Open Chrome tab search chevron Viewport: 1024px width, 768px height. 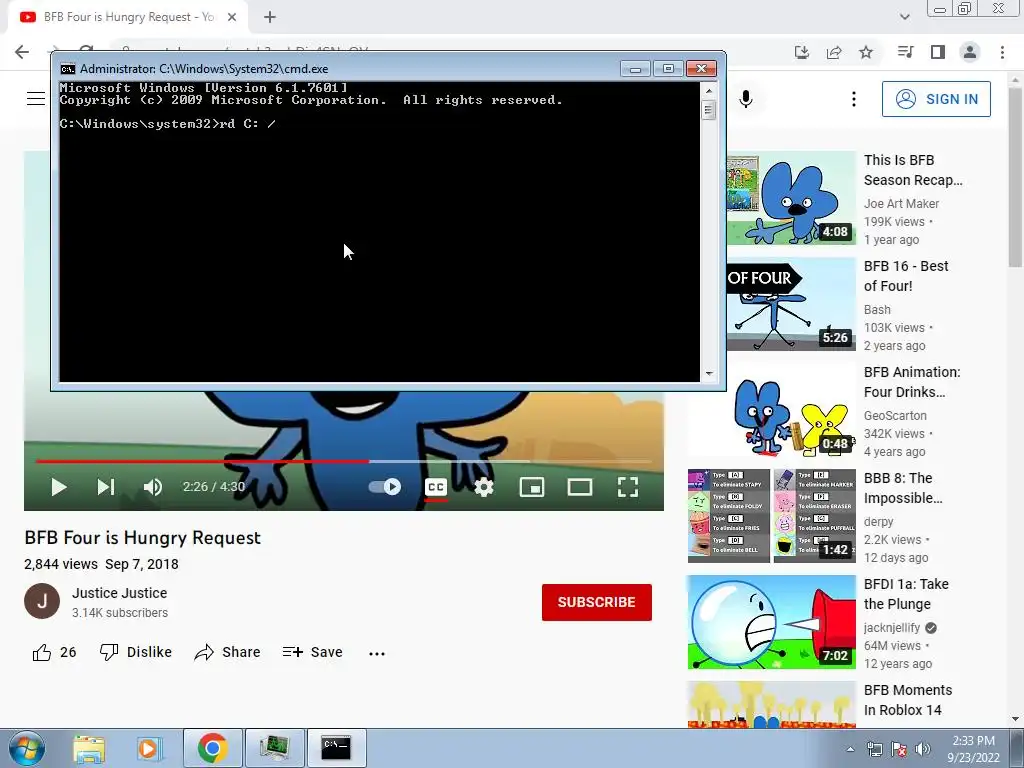tap(904, 17)
